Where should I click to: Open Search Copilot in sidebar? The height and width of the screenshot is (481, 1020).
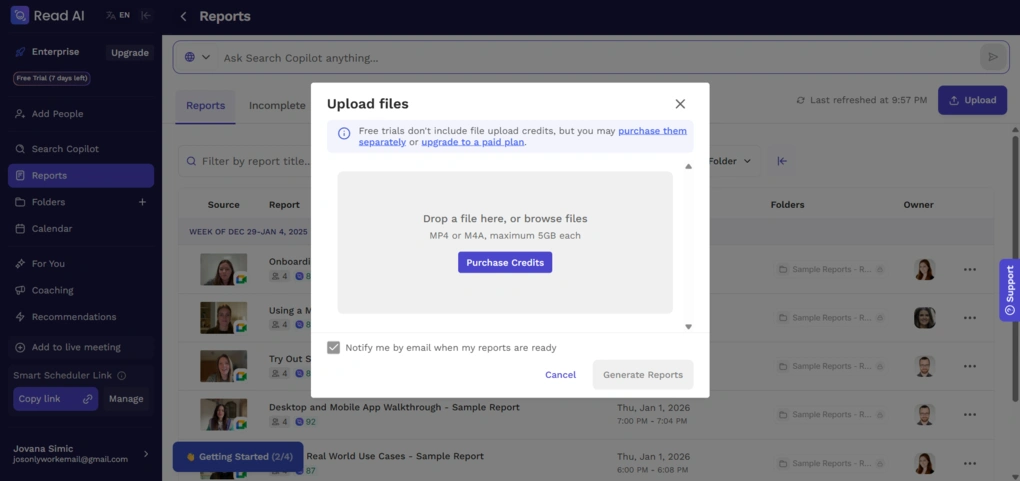pyautogui.click(x=81, y=149)
